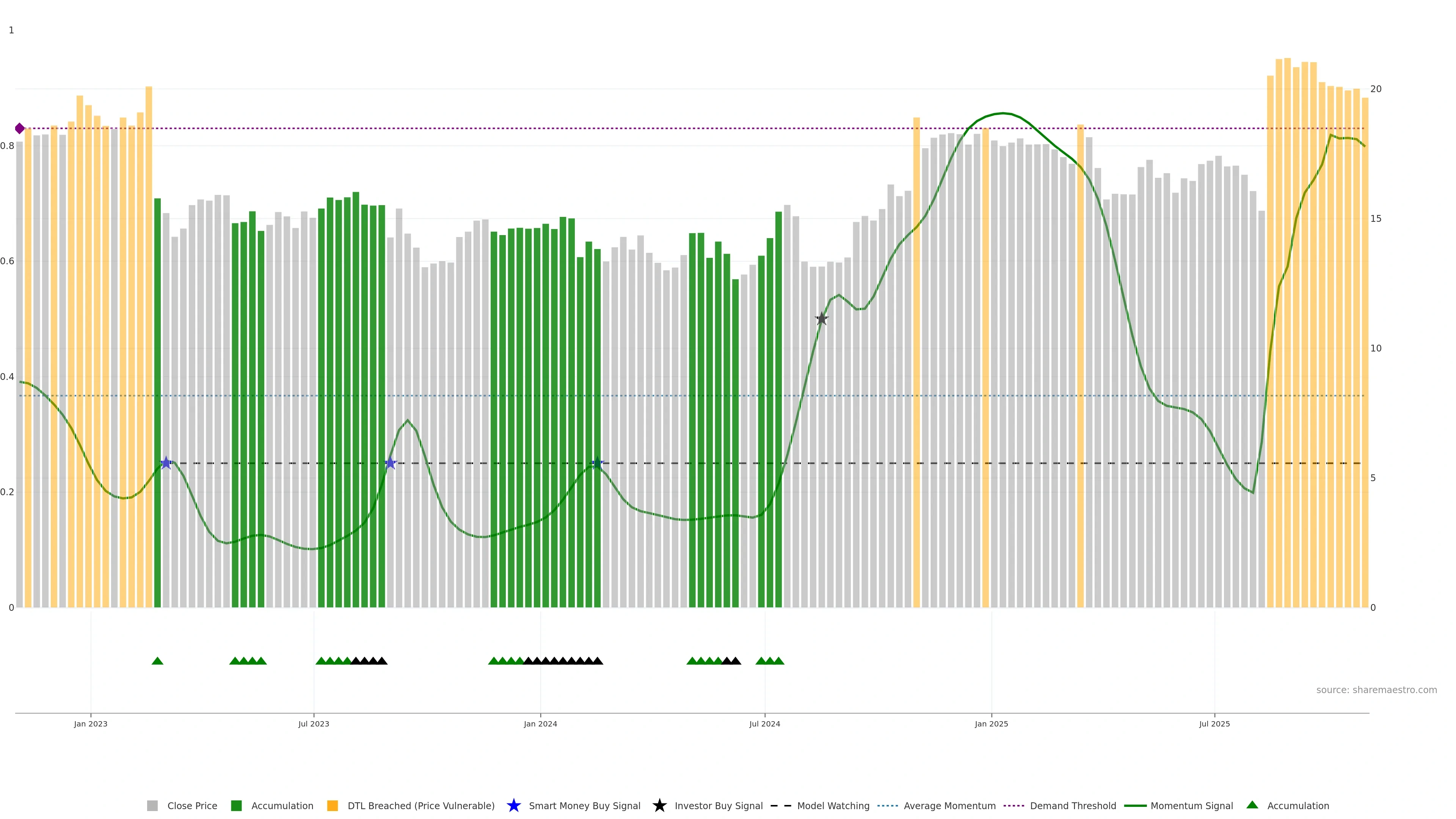Click the grey Close Price legend swatch

[x=152, y=805]
